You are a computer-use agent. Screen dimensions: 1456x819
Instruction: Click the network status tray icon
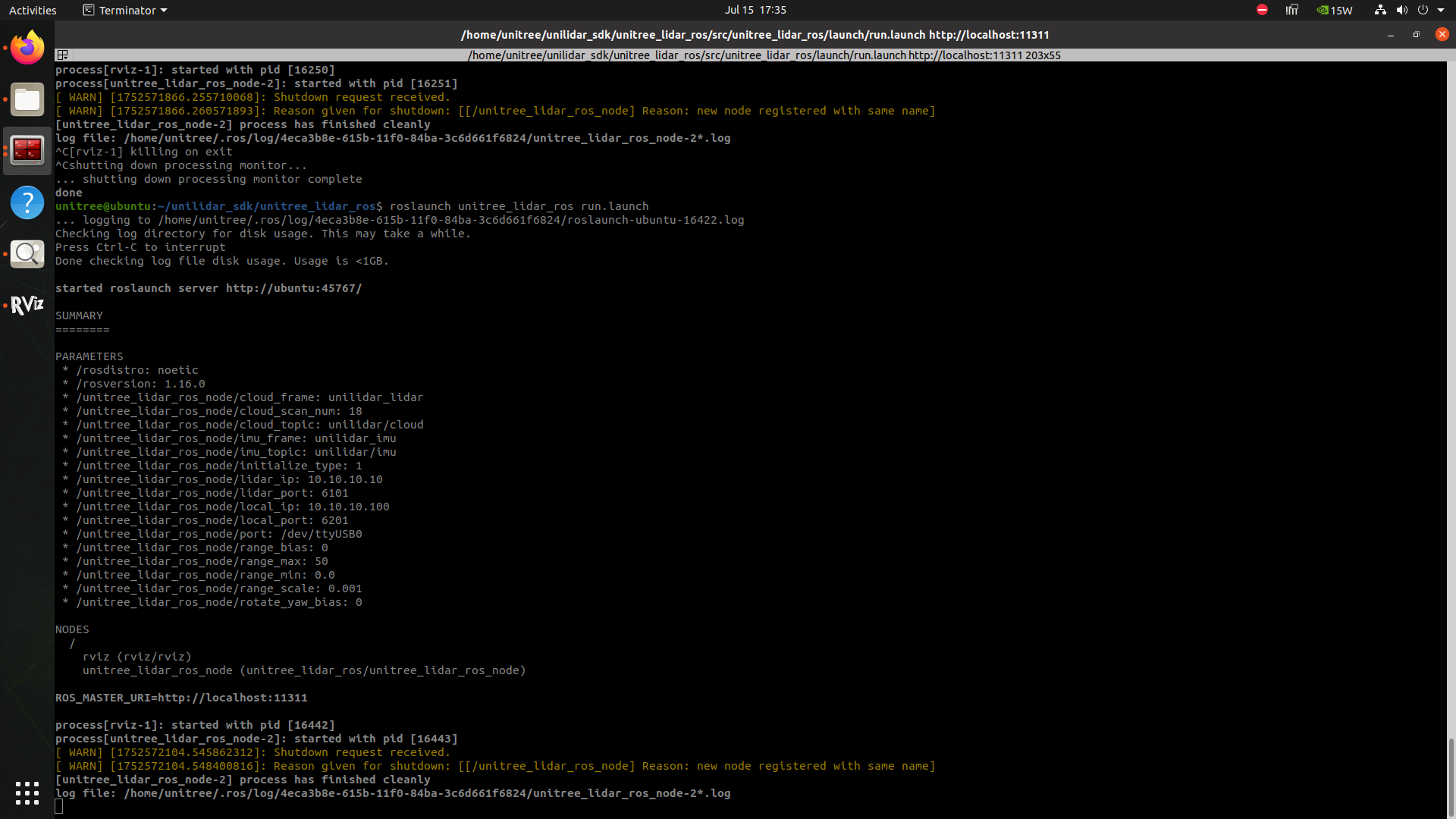(x=1380, y=10)
